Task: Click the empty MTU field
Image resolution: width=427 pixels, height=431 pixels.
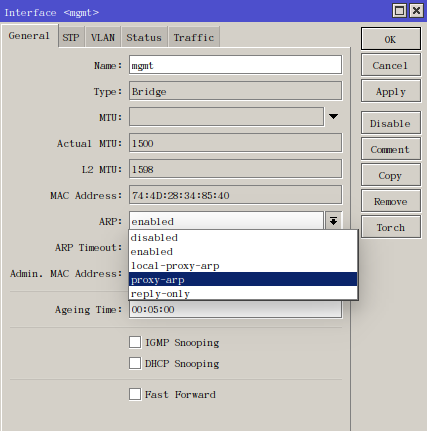Action: tap(226, 117)
